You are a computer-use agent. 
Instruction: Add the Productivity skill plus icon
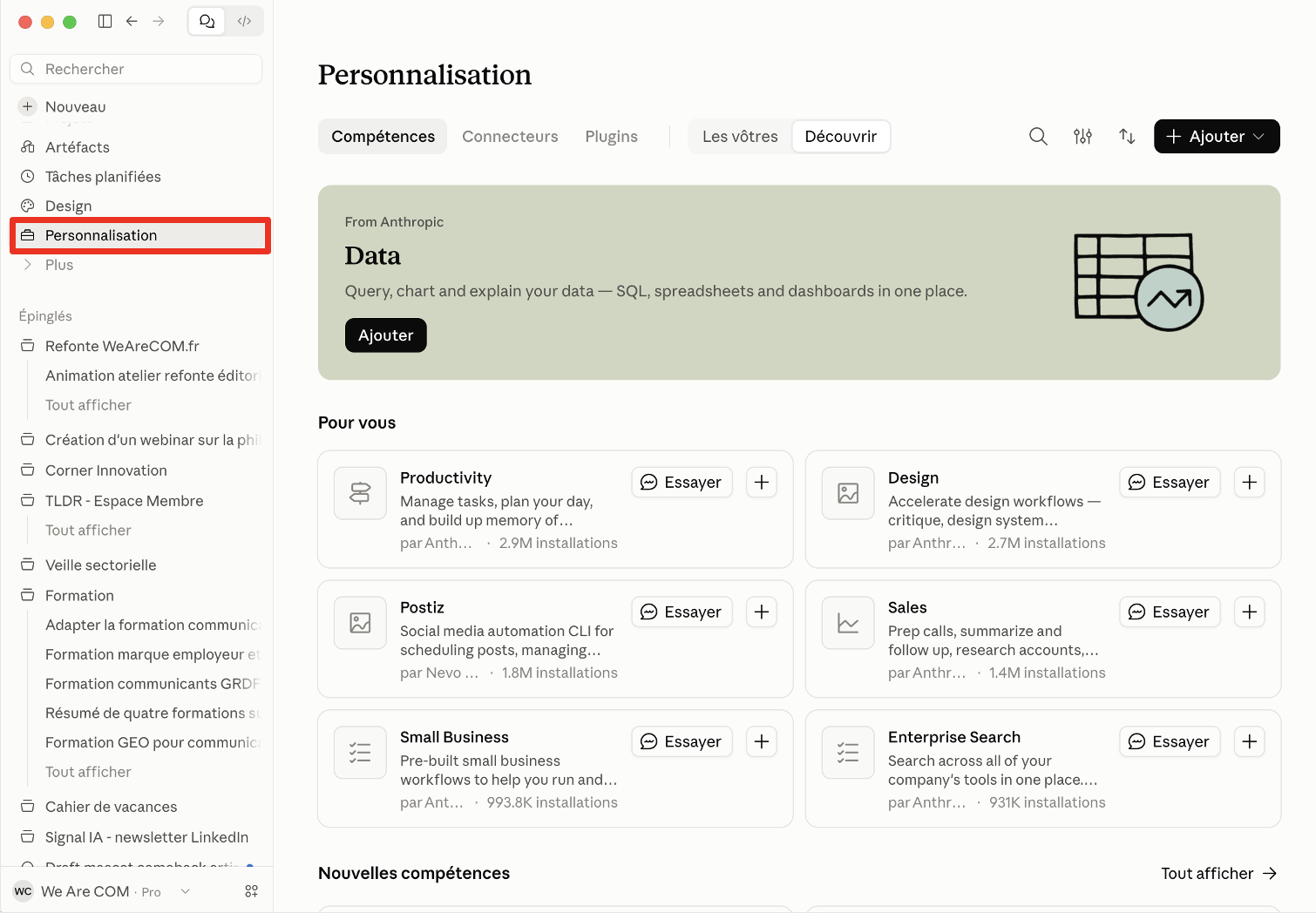click(x=762, y=483)
